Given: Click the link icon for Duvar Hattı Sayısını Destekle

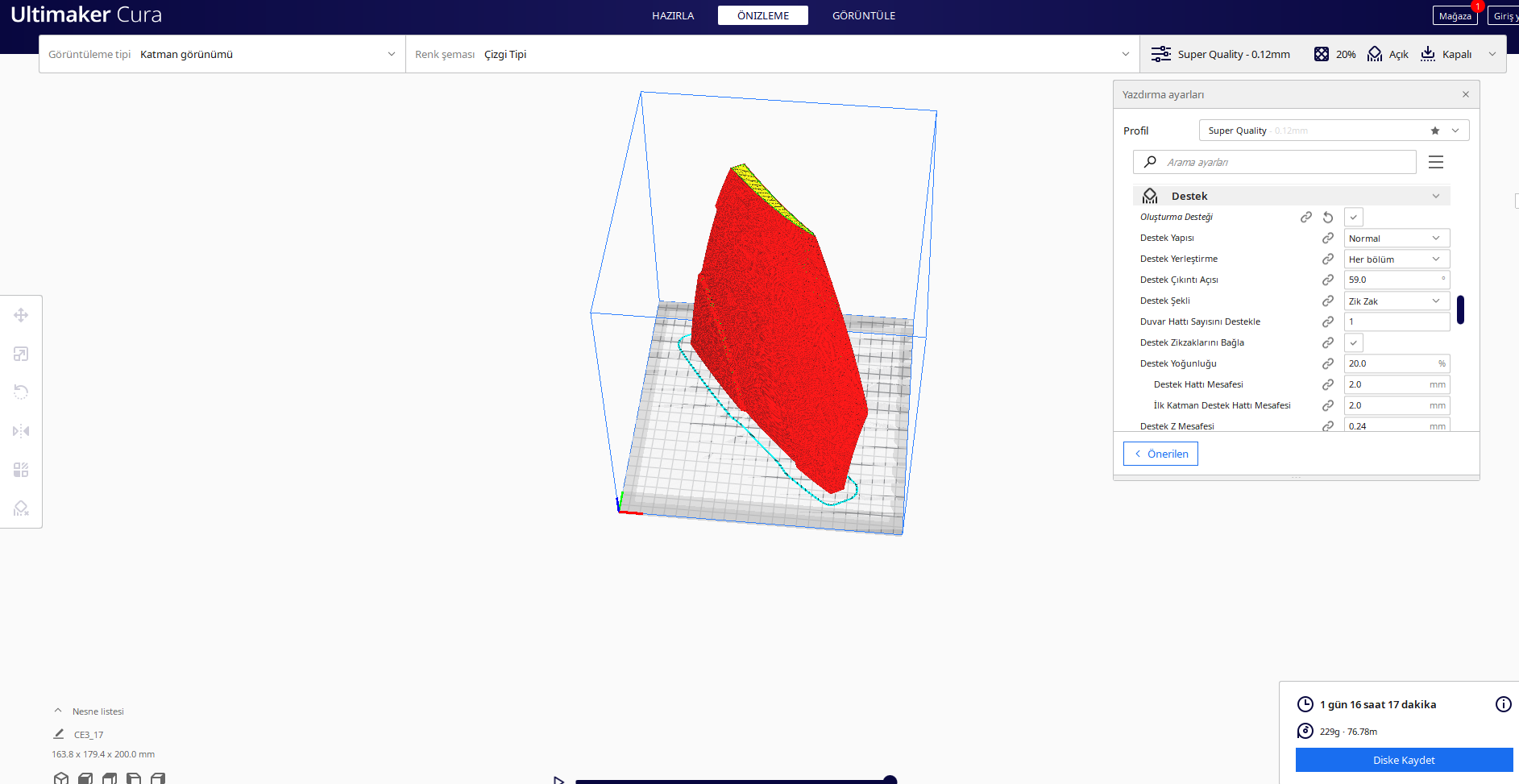Looking at the screenshot, I should [1328, 321].
